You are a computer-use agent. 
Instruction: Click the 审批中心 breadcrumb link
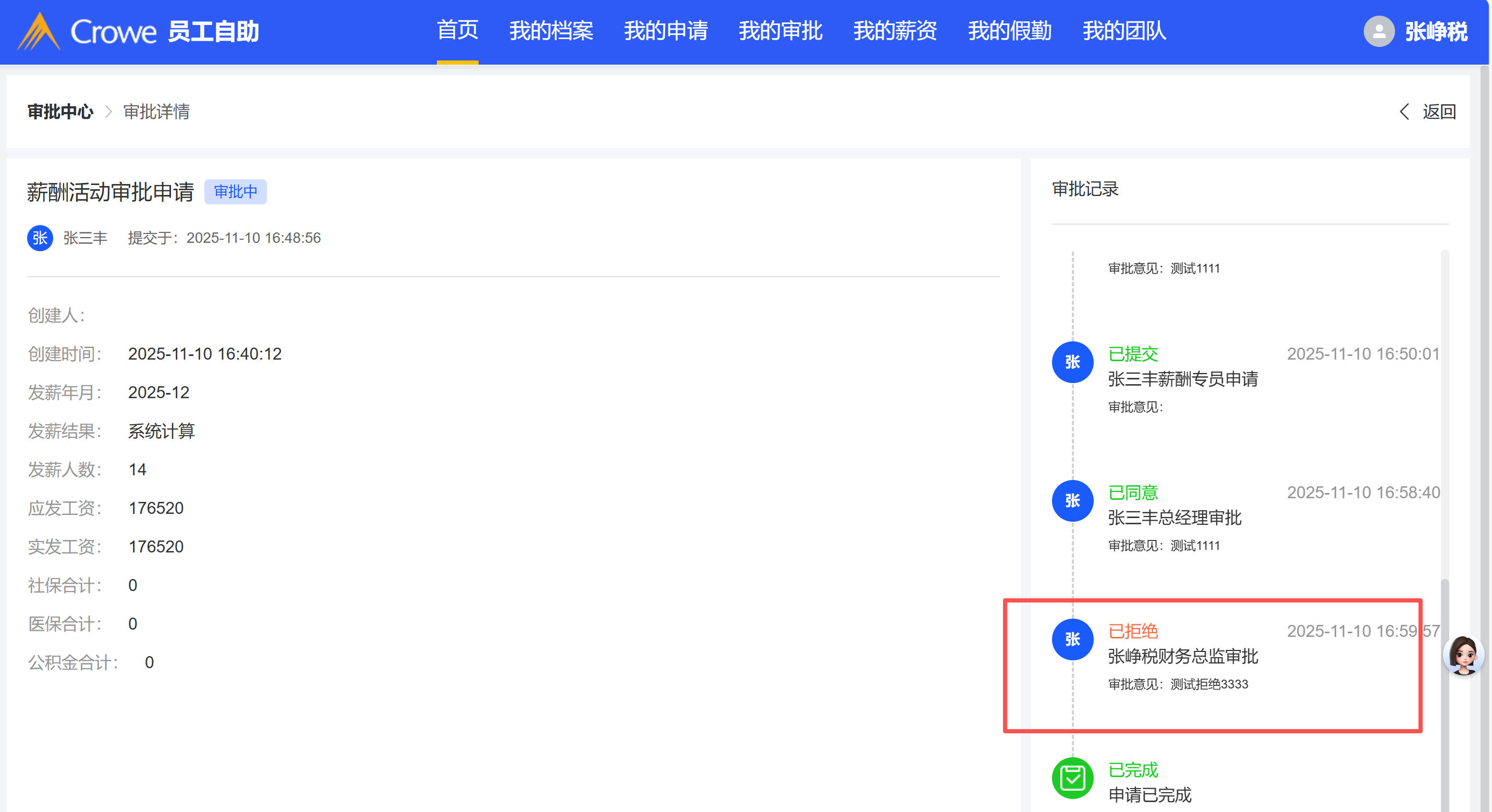[60, 112]
